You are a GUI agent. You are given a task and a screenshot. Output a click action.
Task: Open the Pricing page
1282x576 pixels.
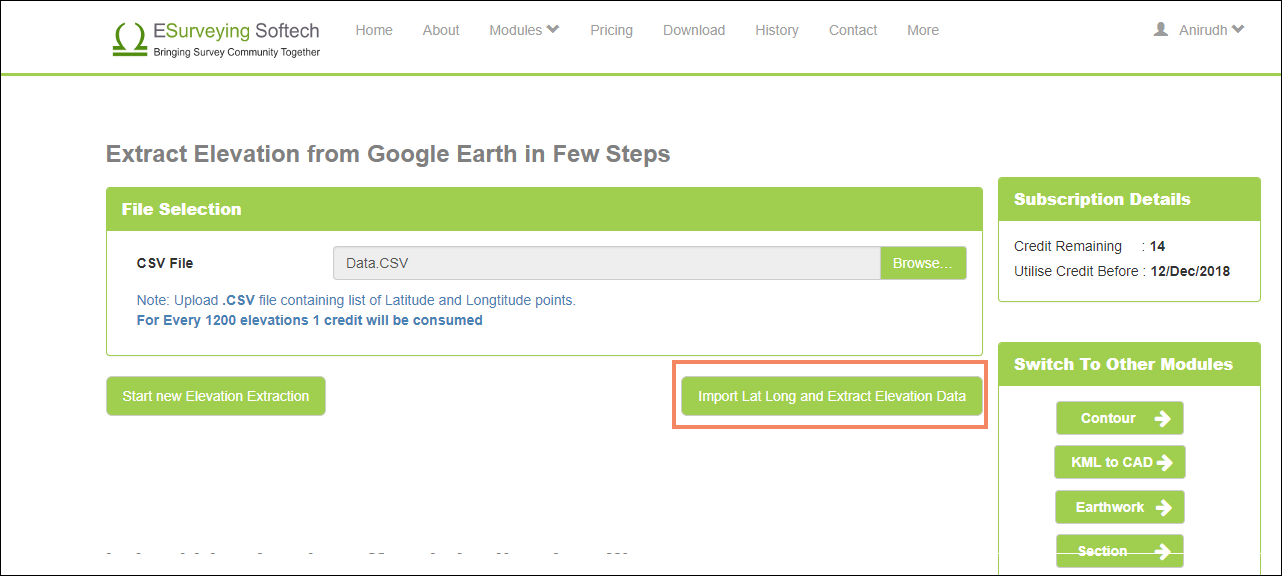pyautogui.click(x=611, y=30)
